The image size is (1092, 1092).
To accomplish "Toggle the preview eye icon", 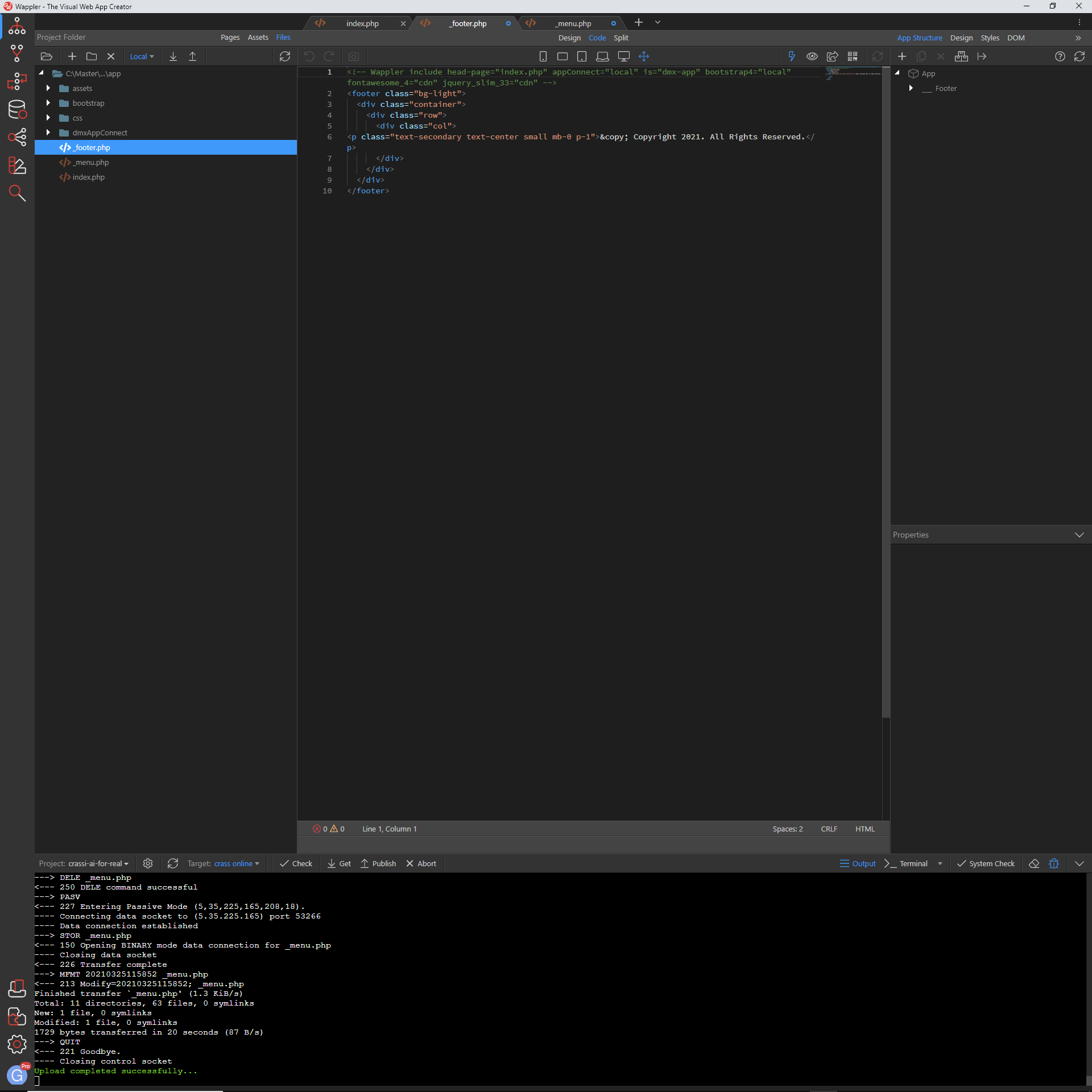I will [812, 56].
